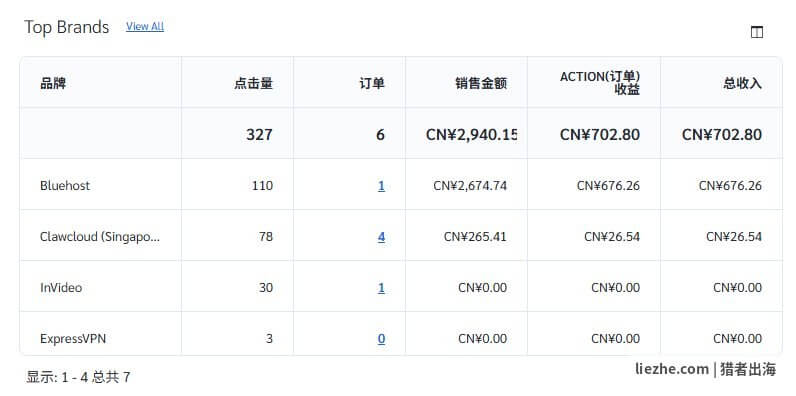Sort by the 点击量 column header

click(253, 83)
